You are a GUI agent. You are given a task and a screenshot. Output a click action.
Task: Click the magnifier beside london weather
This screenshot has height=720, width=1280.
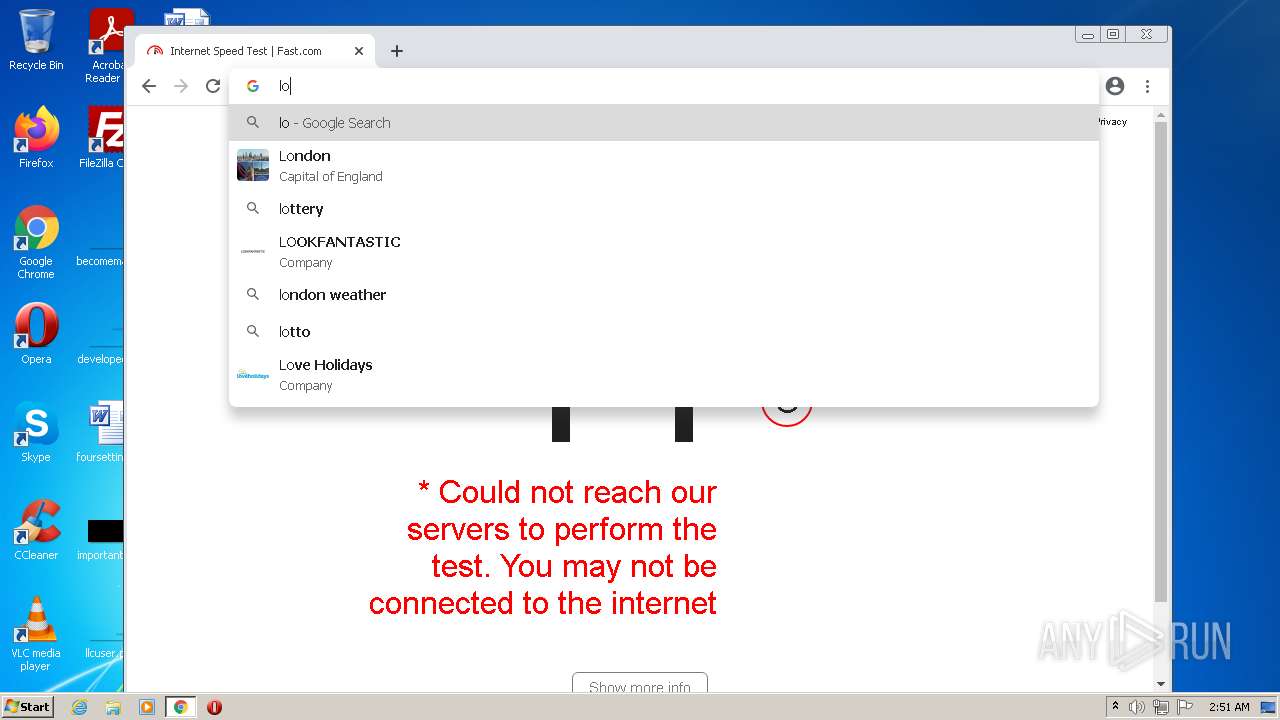tap(253, 294)
